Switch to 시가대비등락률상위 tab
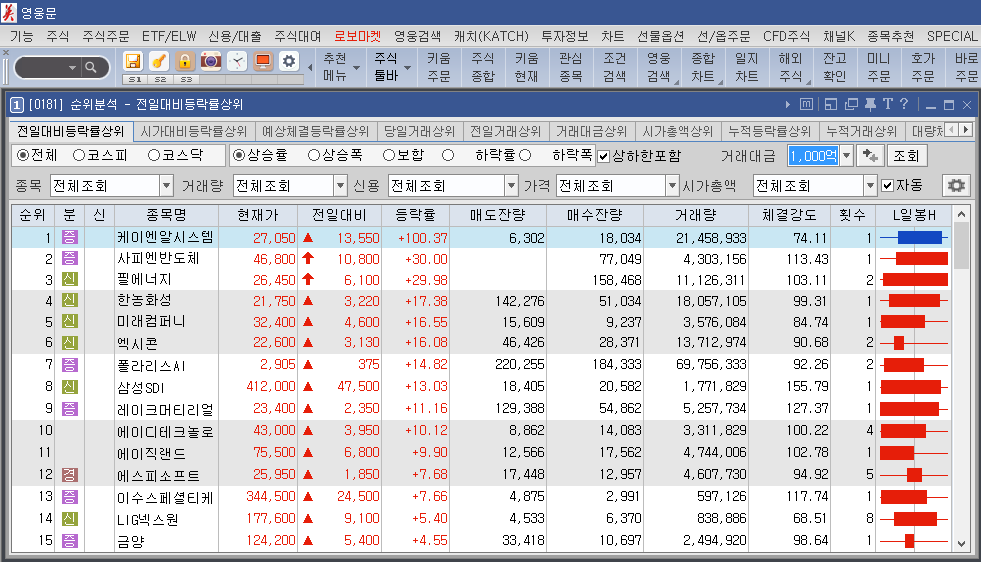Image resolution: width=981 pixels, height=562 pixels. coord(193,131)
